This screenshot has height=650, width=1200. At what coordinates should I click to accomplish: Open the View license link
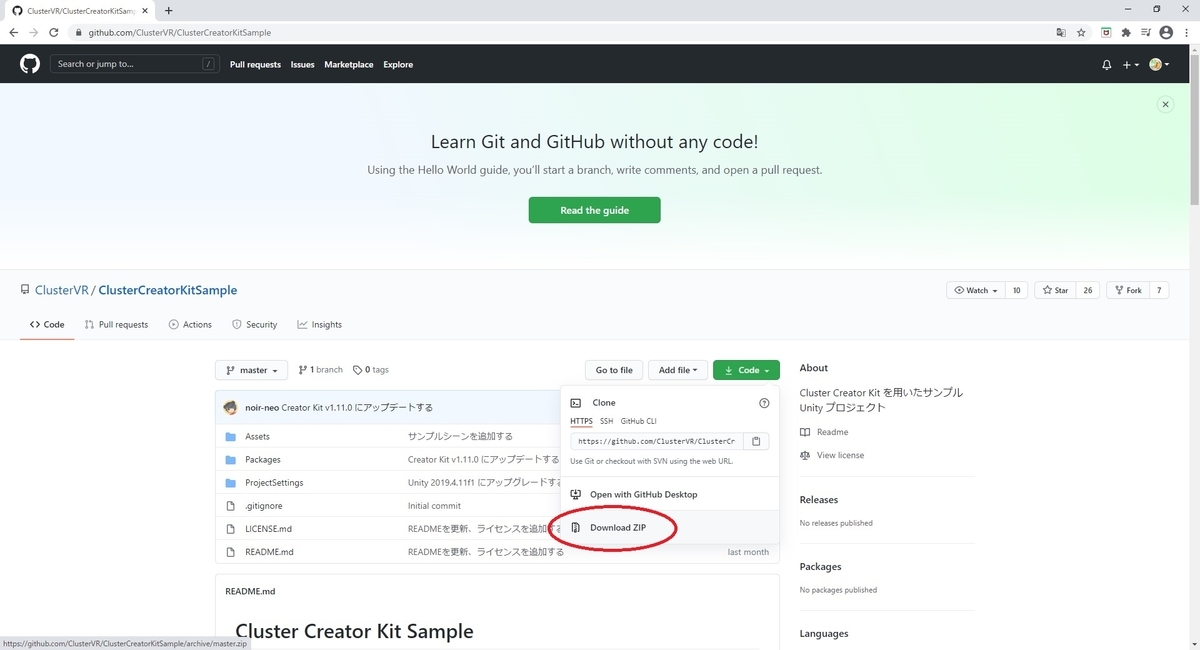coord(832,455)
